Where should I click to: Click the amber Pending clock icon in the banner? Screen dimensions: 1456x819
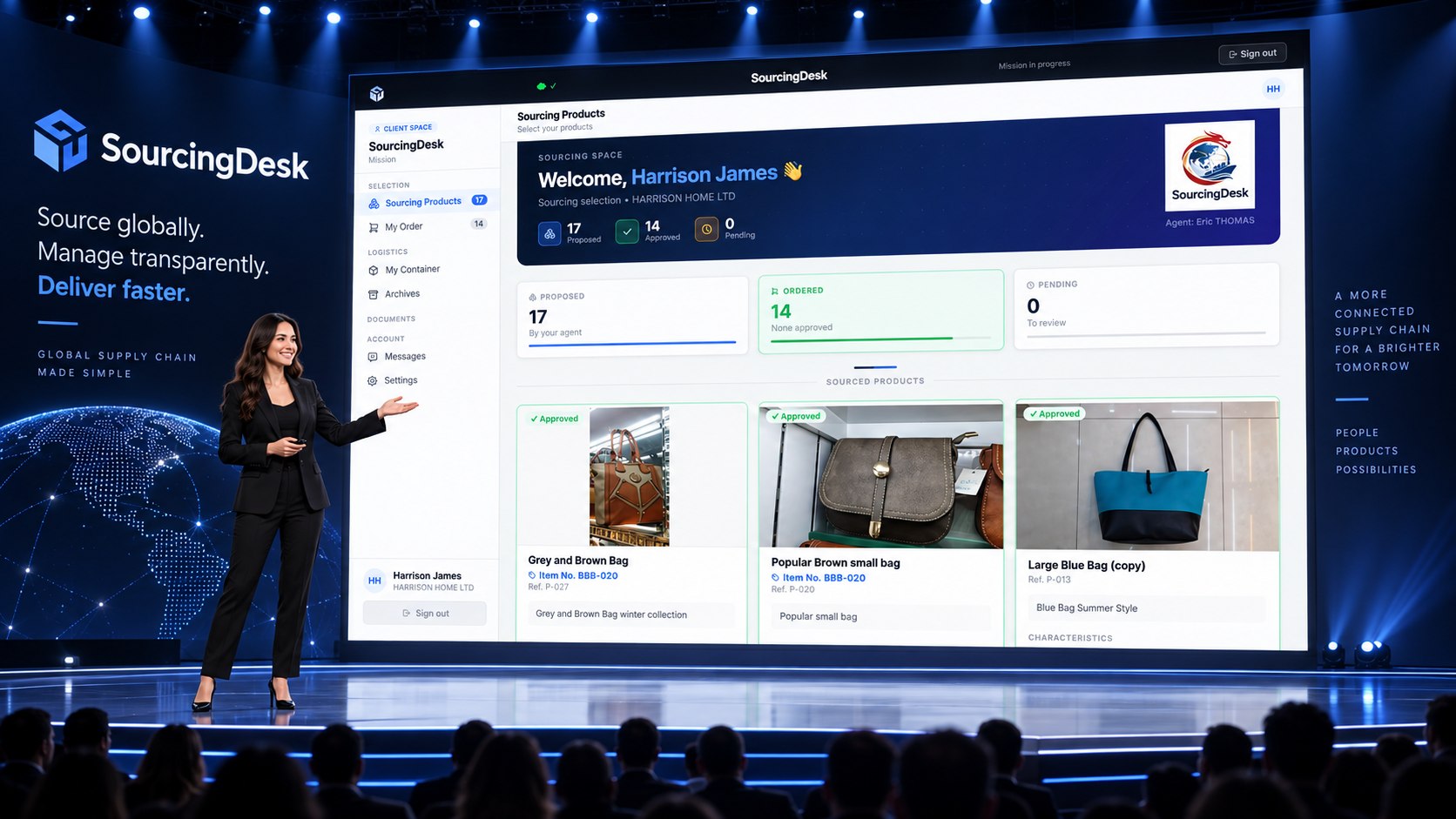(x=706, y=230)
